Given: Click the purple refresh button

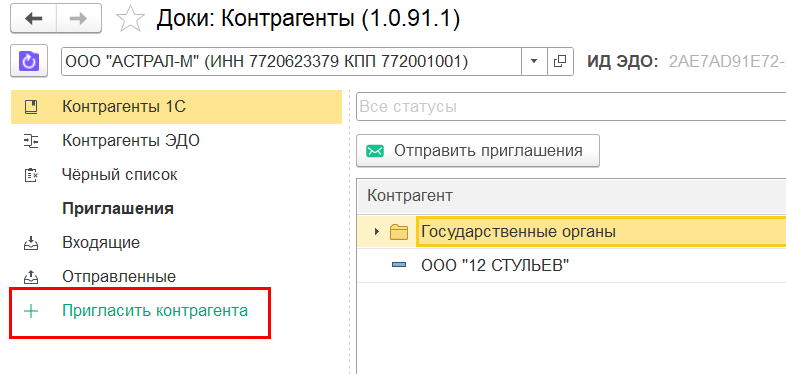Looking at the screenshot, I should pos(29,62).
